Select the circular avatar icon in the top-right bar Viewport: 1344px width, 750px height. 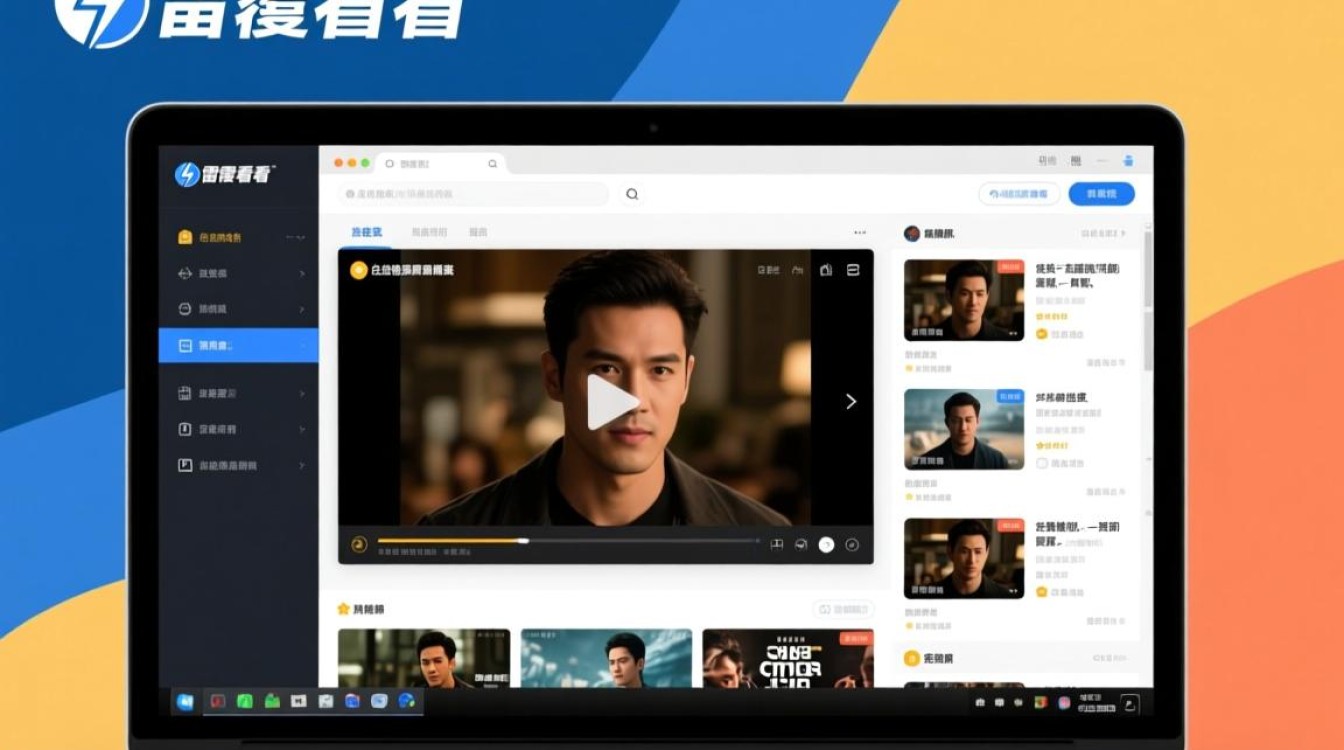click(1129, 160)
